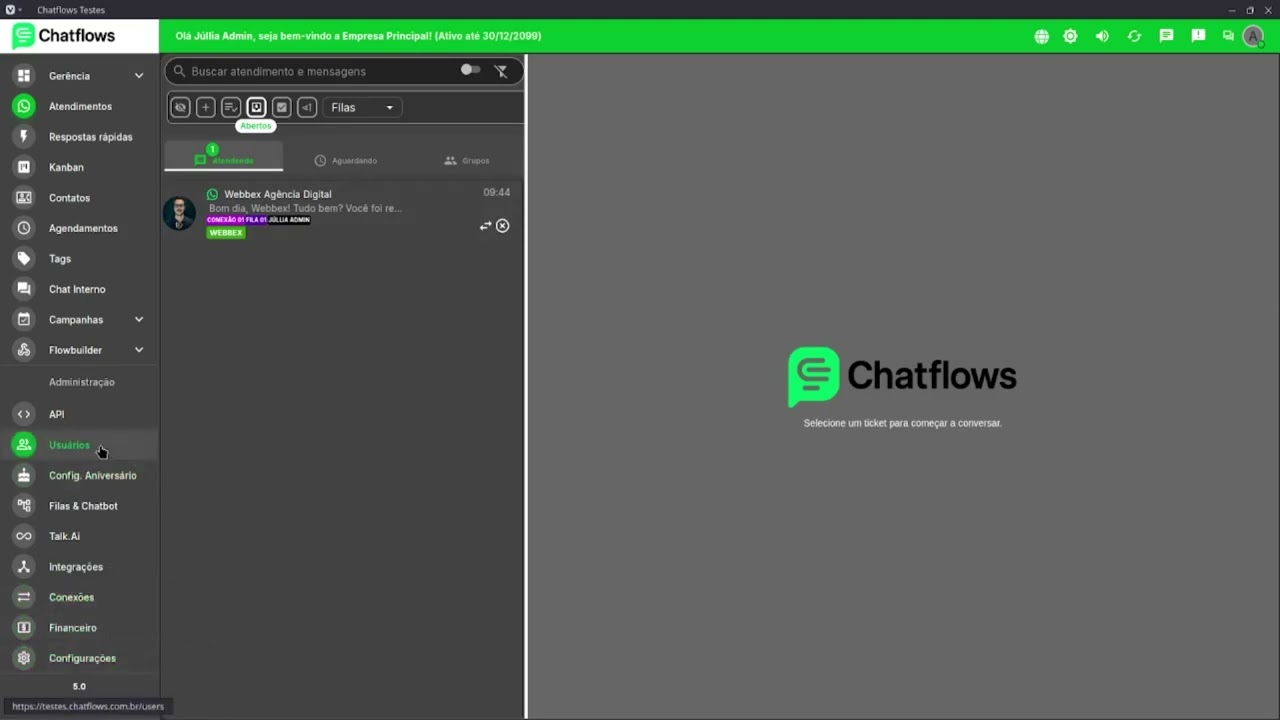Click the transfer arrows icon on Webbex ticket
The height and width of the screenshot is (720, 1280).
485,226
